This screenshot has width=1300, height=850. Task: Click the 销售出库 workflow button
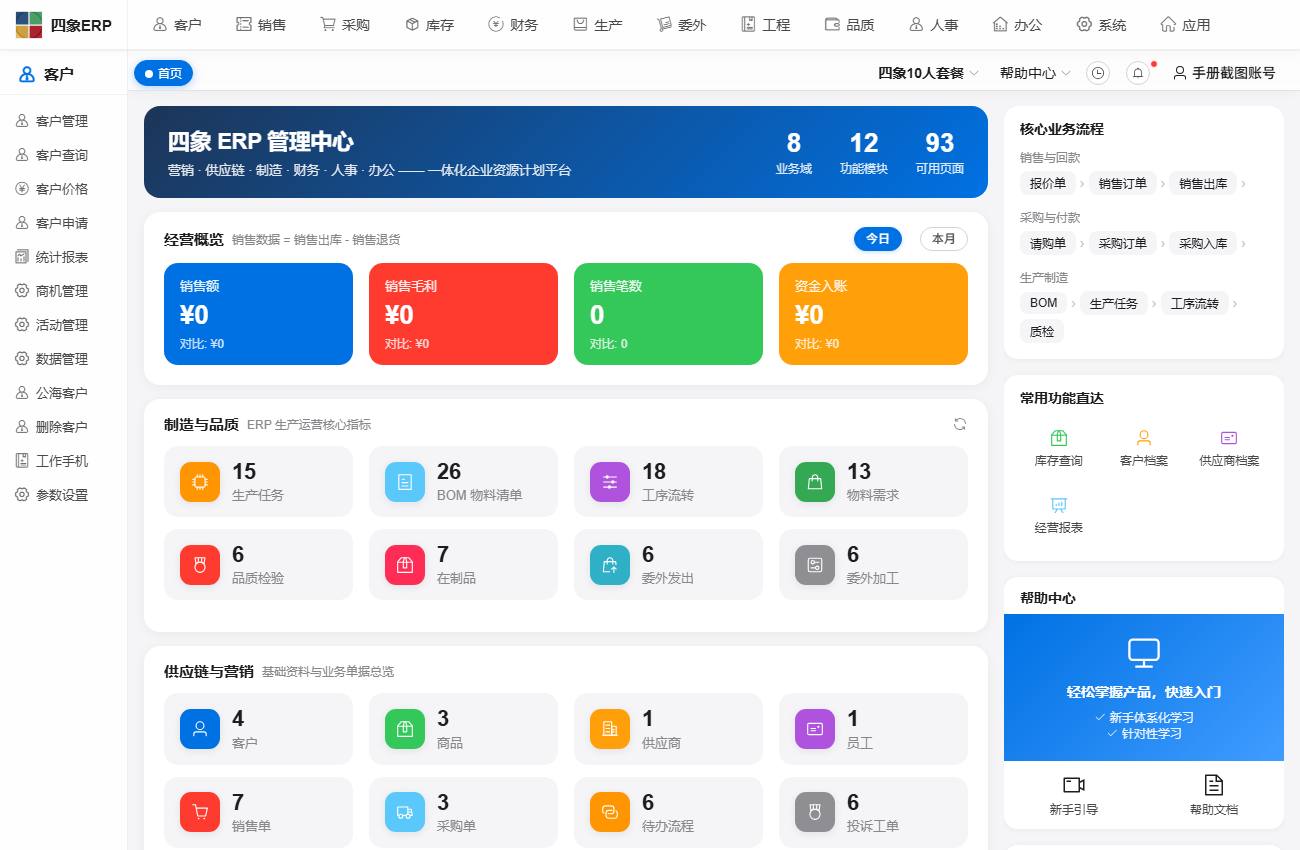point(1203,184)
